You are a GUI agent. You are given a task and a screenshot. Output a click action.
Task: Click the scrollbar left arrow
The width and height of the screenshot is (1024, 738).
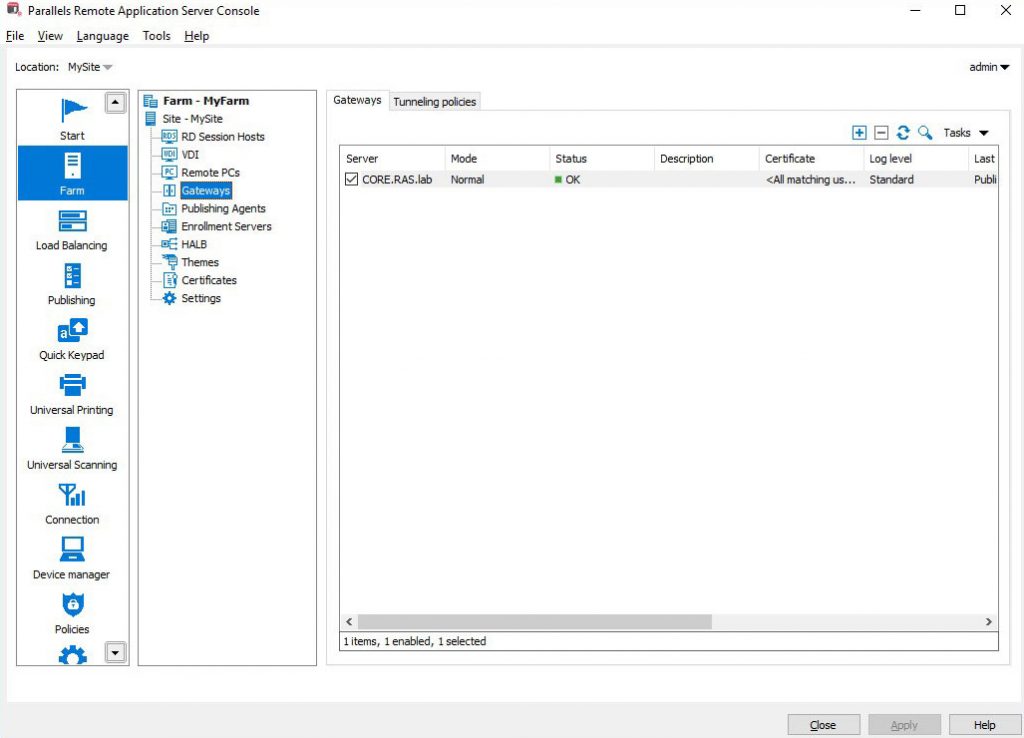click(349, 622)
